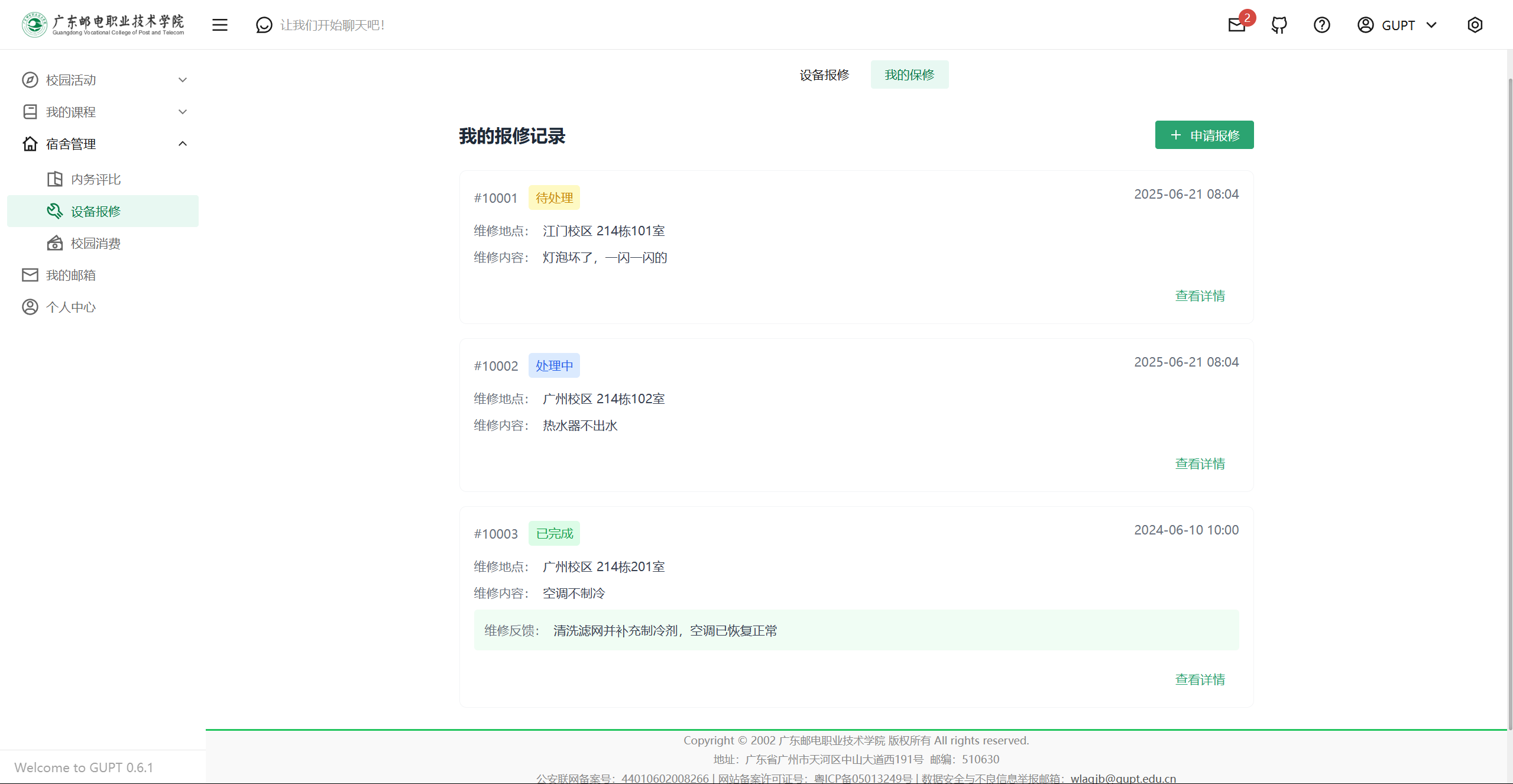The image size is (1513, 784).
Task: Select the 设备报修 wrench icon in sidebar
Action: 54,210
